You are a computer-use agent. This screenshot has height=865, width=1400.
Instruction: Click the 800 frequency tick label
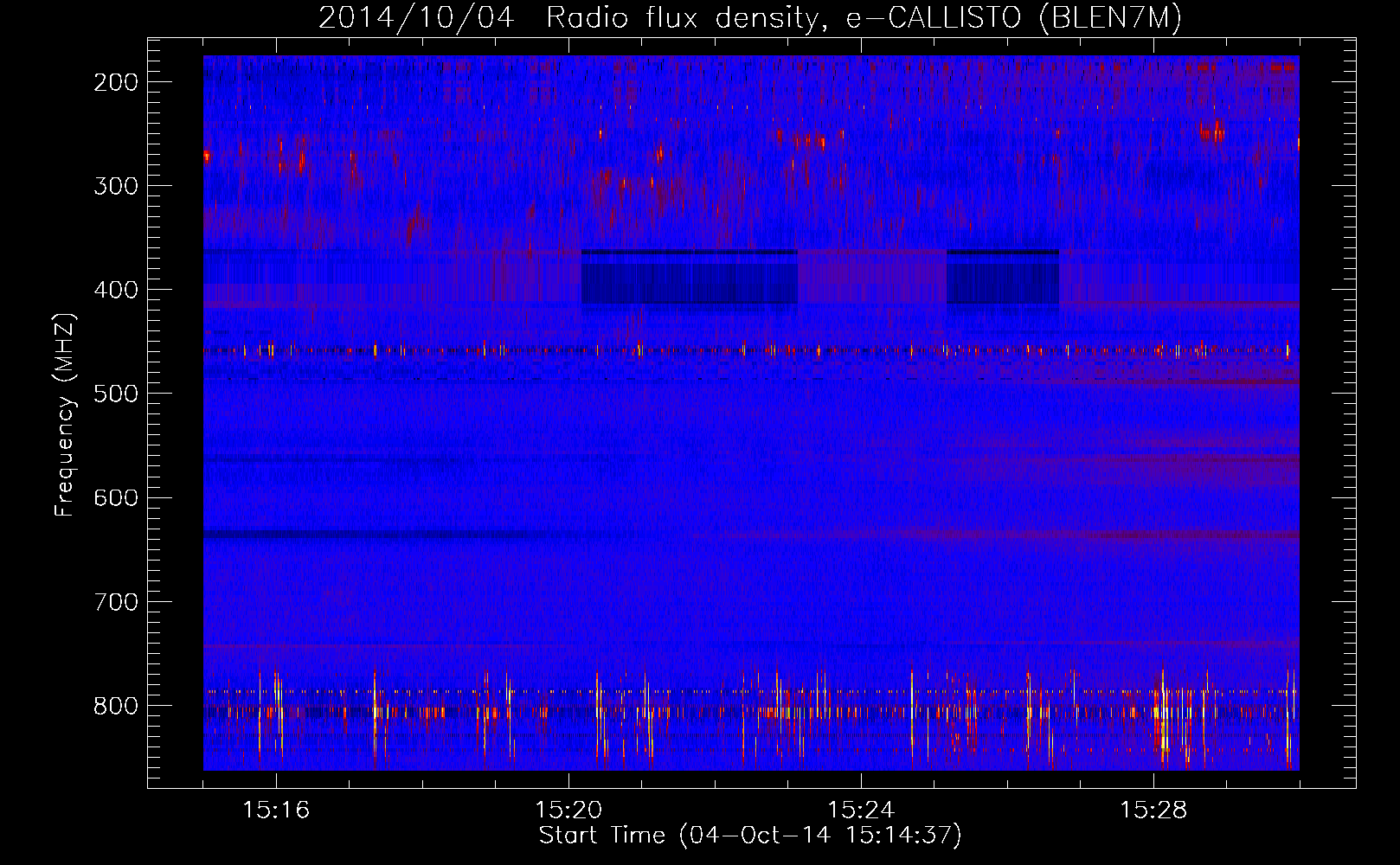click(x=116, y=706)
